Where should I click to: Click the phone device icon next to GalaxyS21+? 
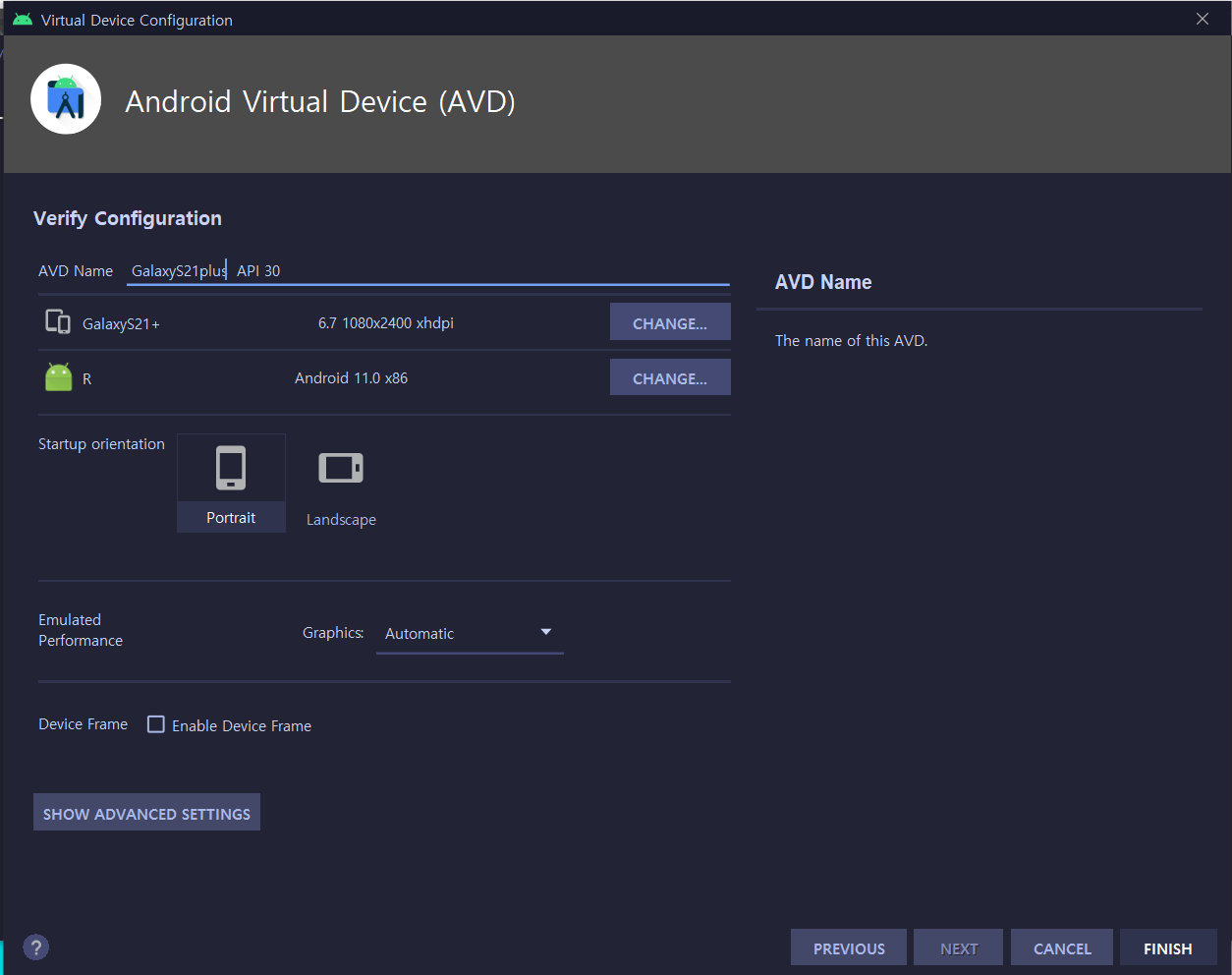click(x=56, y=321)
